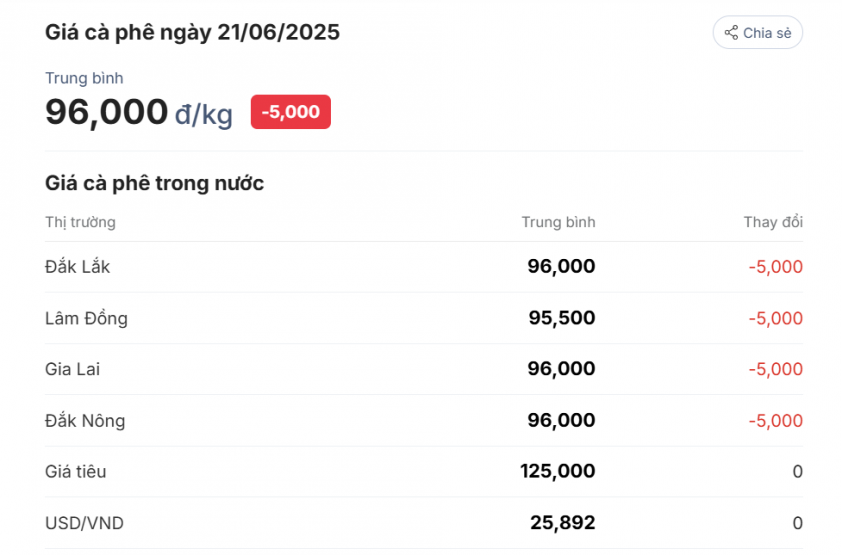Choose the Gia Lai market row
This screenshot has height=555, width=842.
72,369
